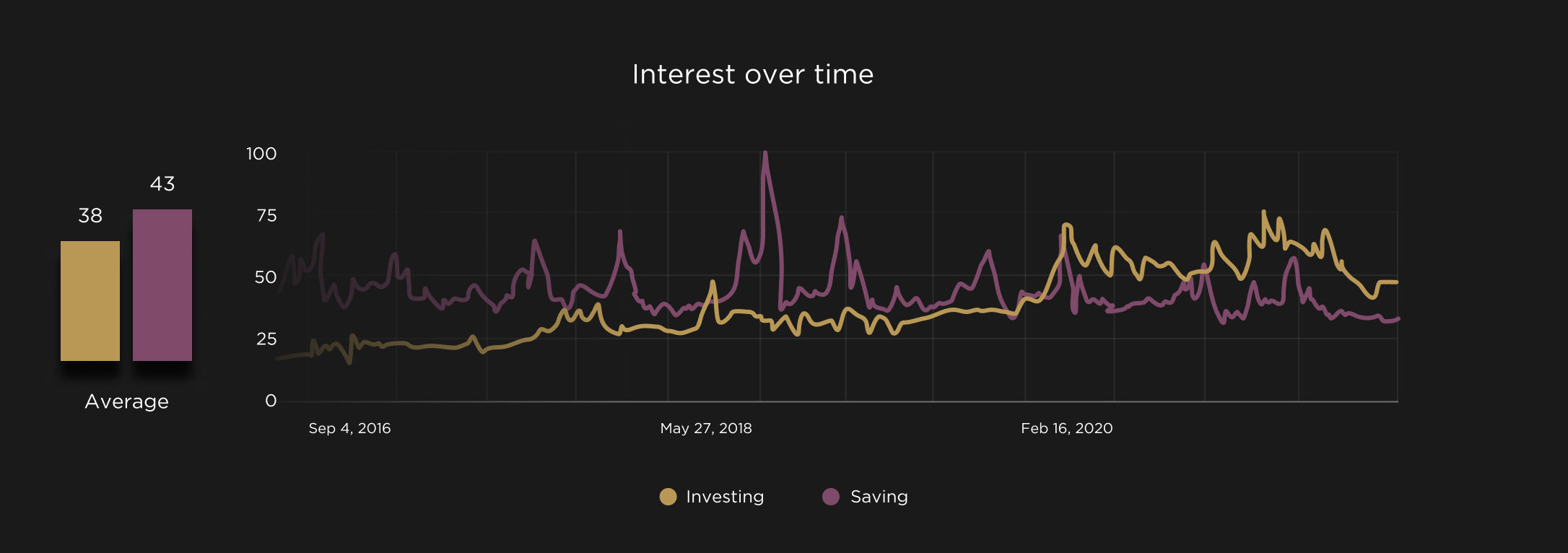Click the highest peak of the Saving line

coord(765,153)
